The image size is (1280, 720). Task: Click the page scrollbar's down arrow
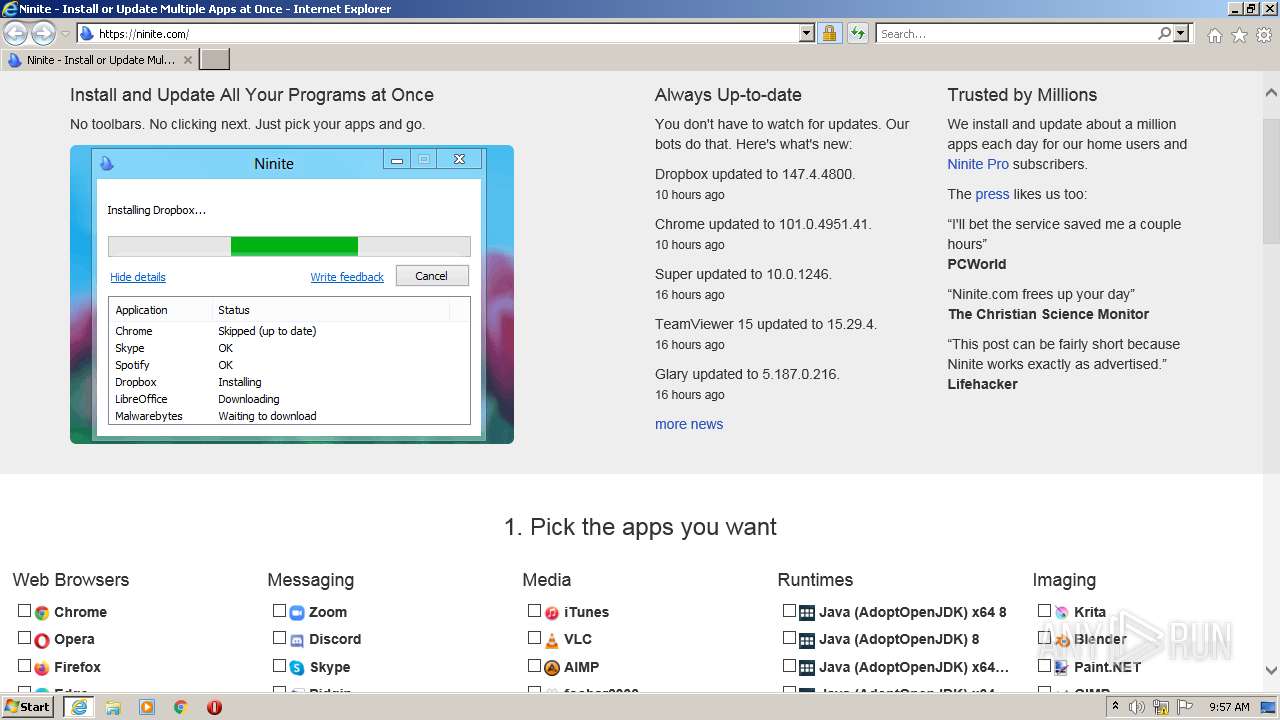point(1271,671)
